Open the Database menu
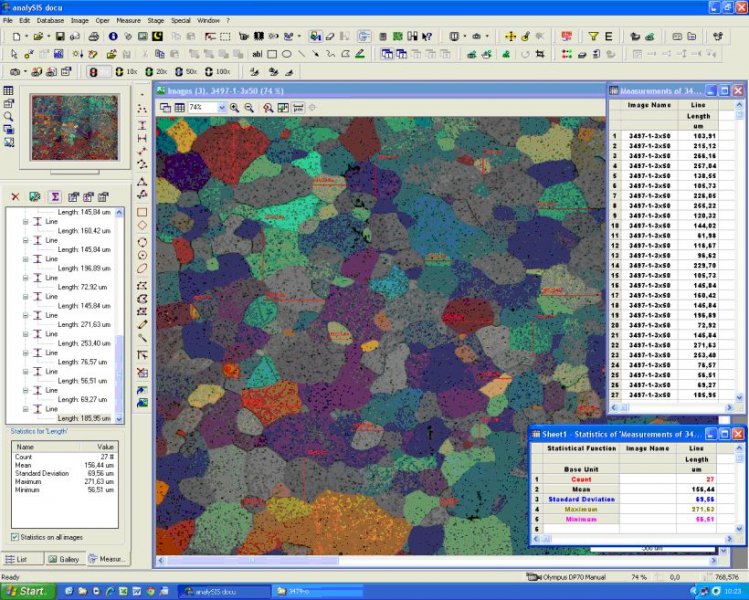 50,21
